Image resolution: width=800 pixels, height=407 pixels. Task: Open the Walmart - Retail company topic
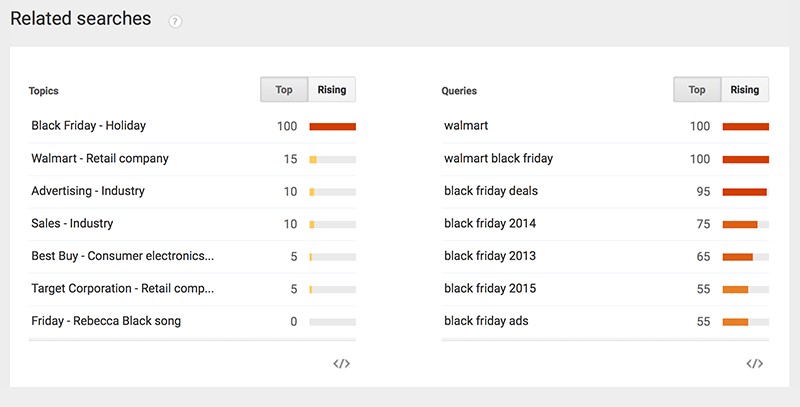pyautogui.click(x=100, y=158)
